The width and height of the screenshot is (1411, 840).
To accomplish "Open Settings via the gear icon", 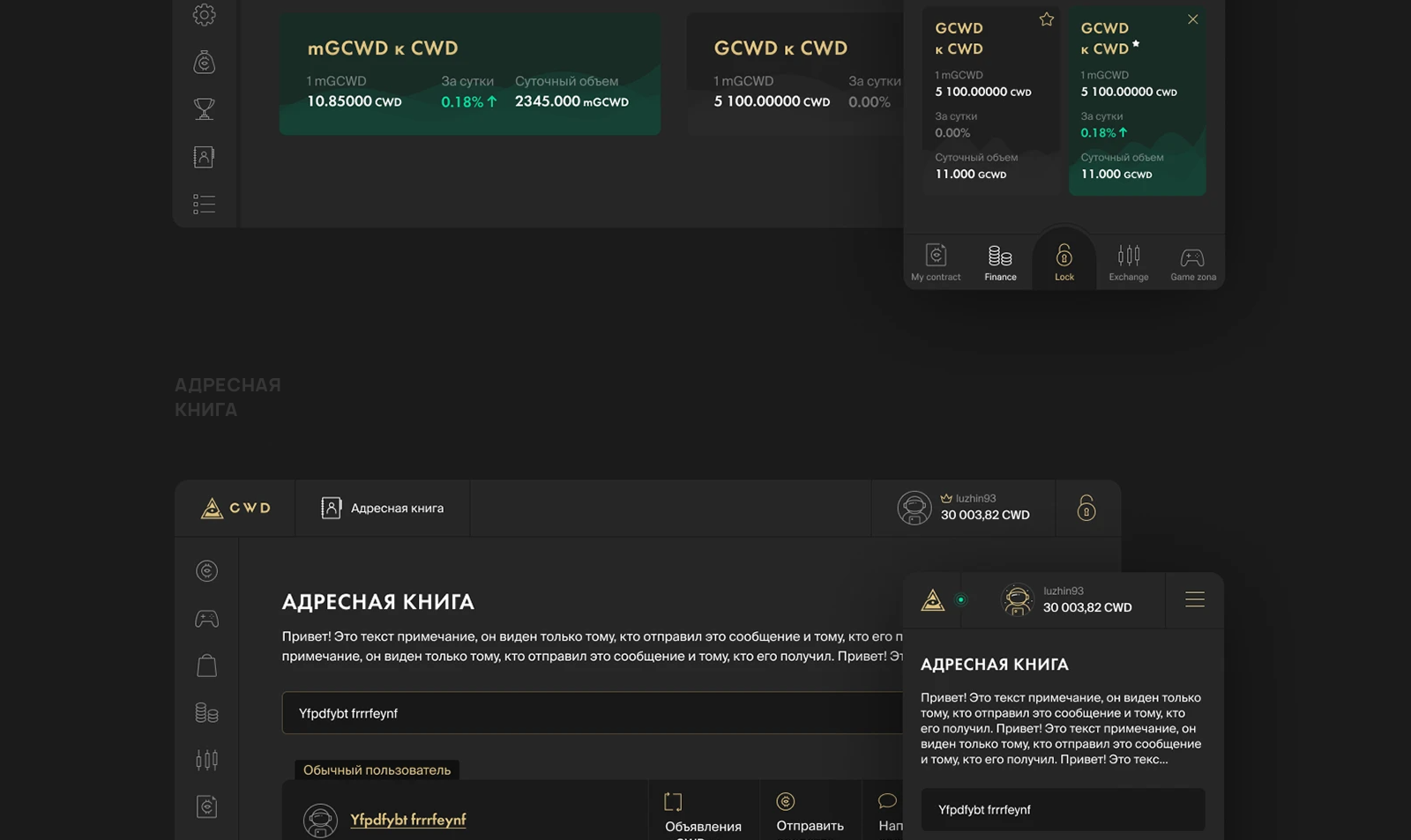I will 204,15.
